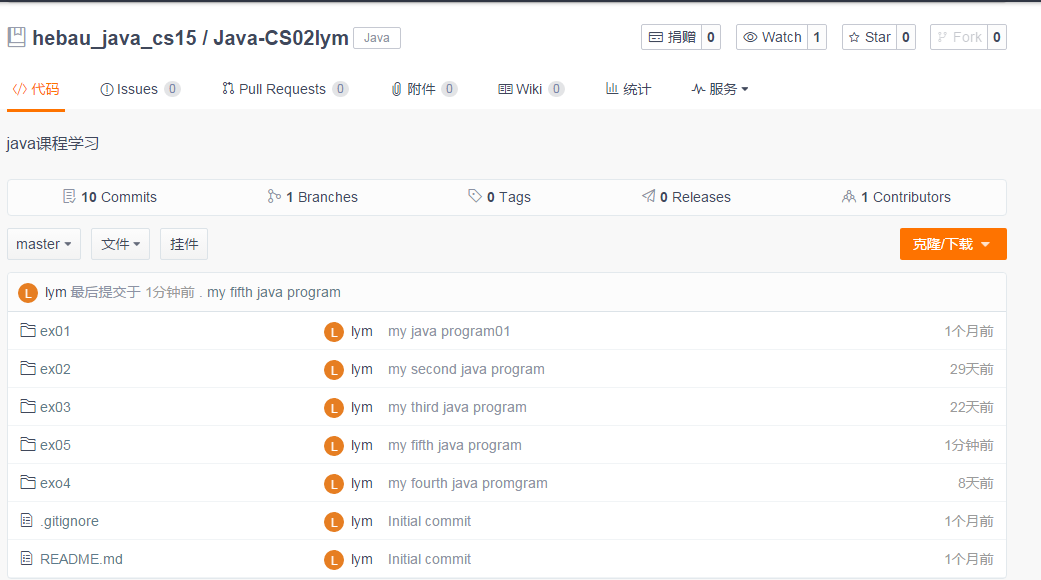Click lym avatar in .gitignore row
1041x580 pixels.
(333, 522)
